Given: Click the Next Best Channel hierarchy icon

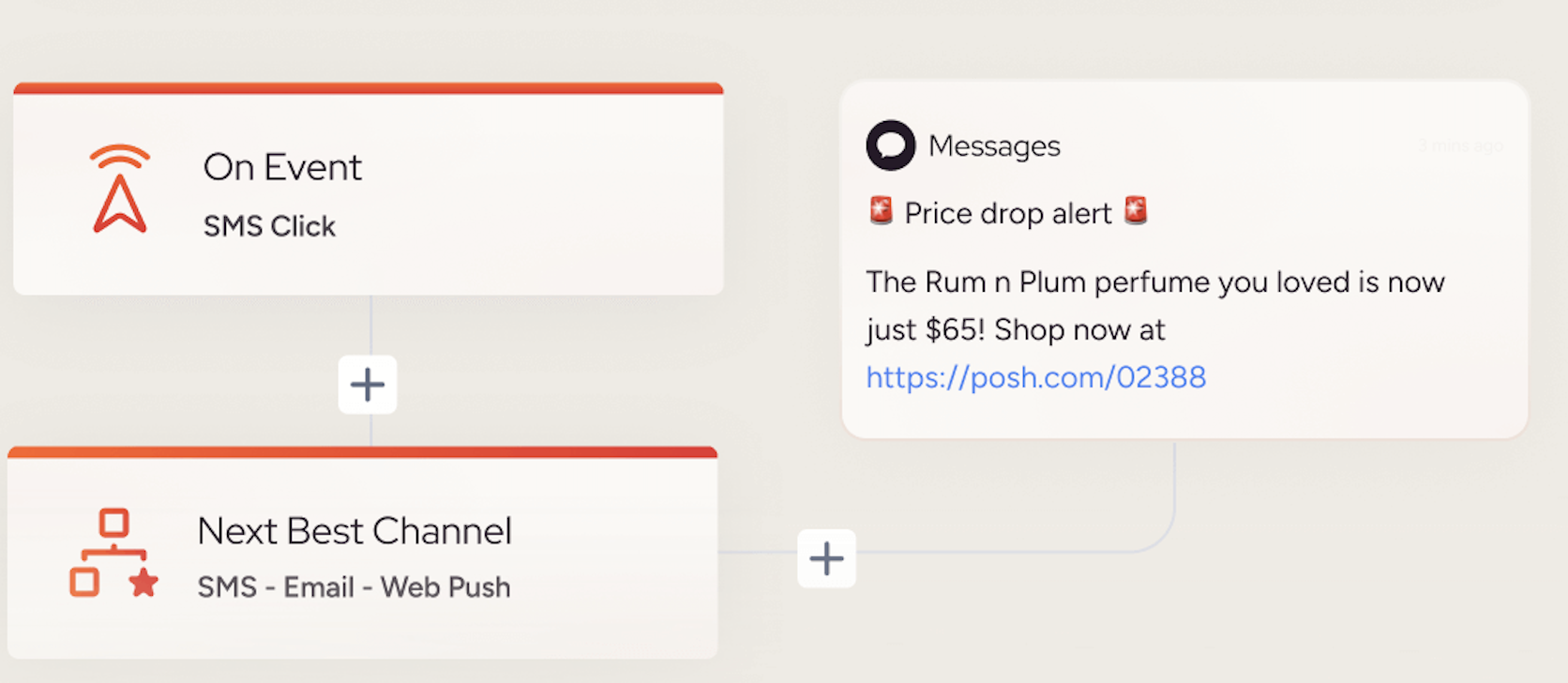Looking at the screenshot, I should click(113, 554).
